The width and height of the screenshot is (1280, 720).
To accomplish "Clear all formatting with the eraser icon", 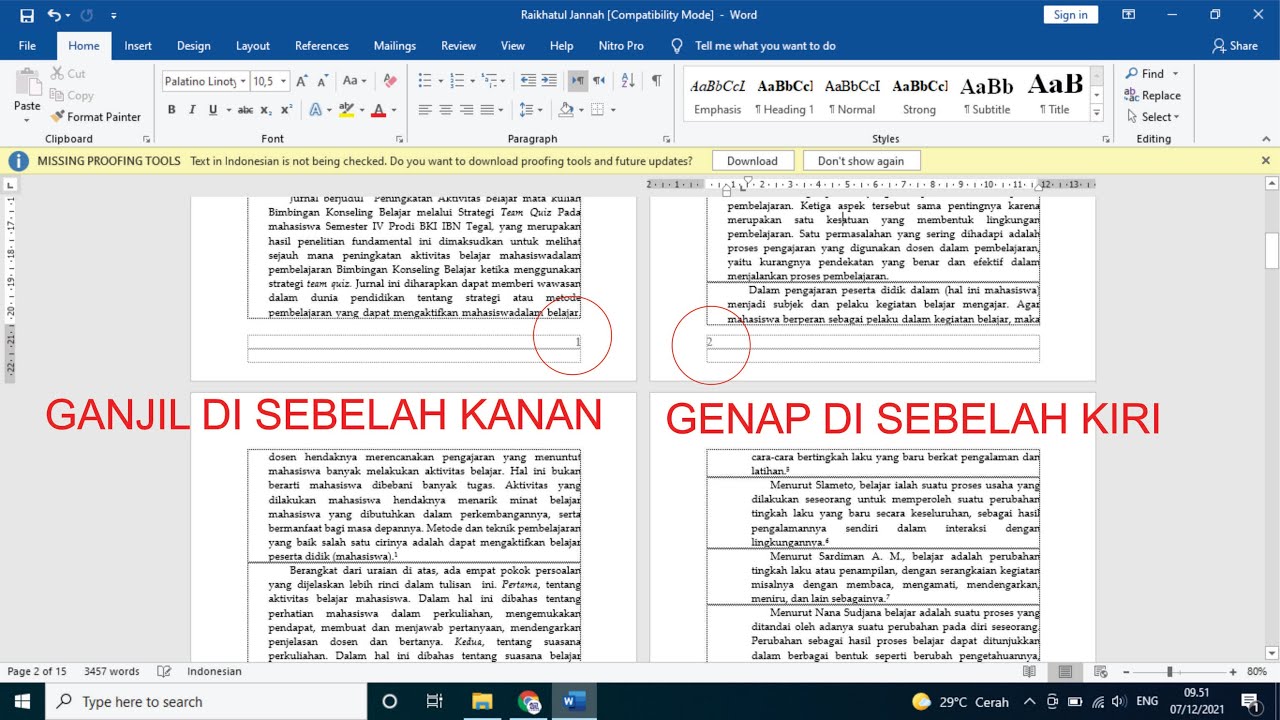I will (x=390, y=81).
